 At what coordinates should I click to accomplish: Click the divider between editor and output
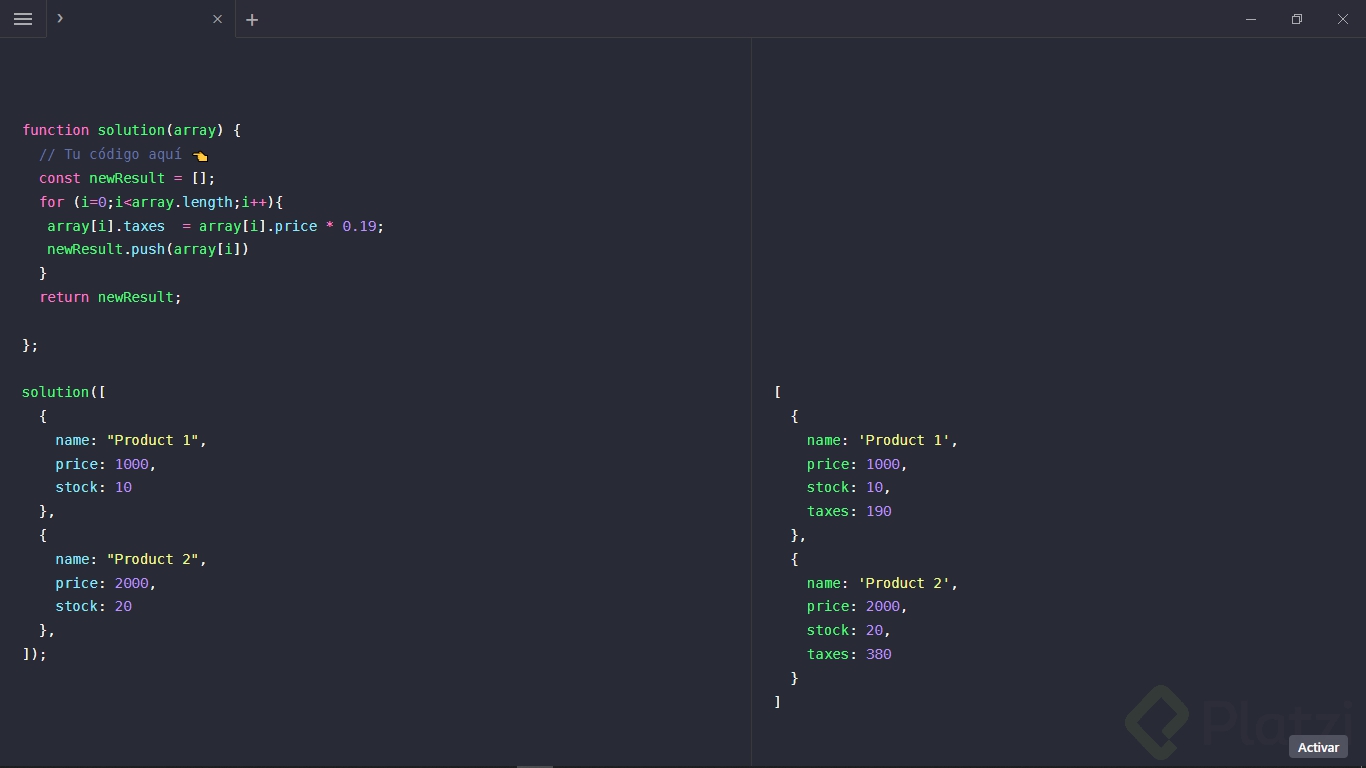pyautogui.click(x=751, y=400)
